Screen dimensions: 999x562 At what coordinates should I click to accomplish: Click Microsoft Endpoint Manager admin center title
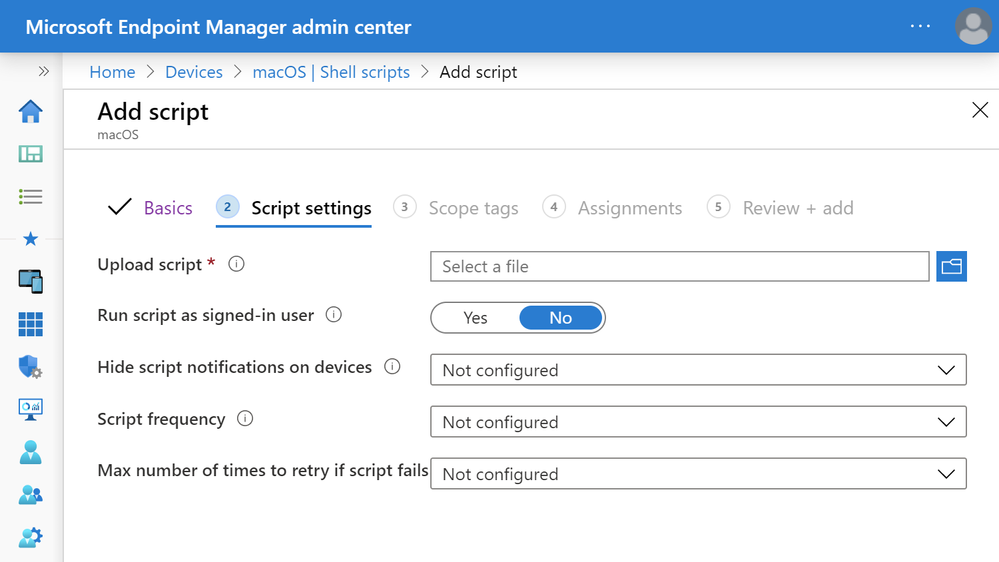(x=219, y=27)
